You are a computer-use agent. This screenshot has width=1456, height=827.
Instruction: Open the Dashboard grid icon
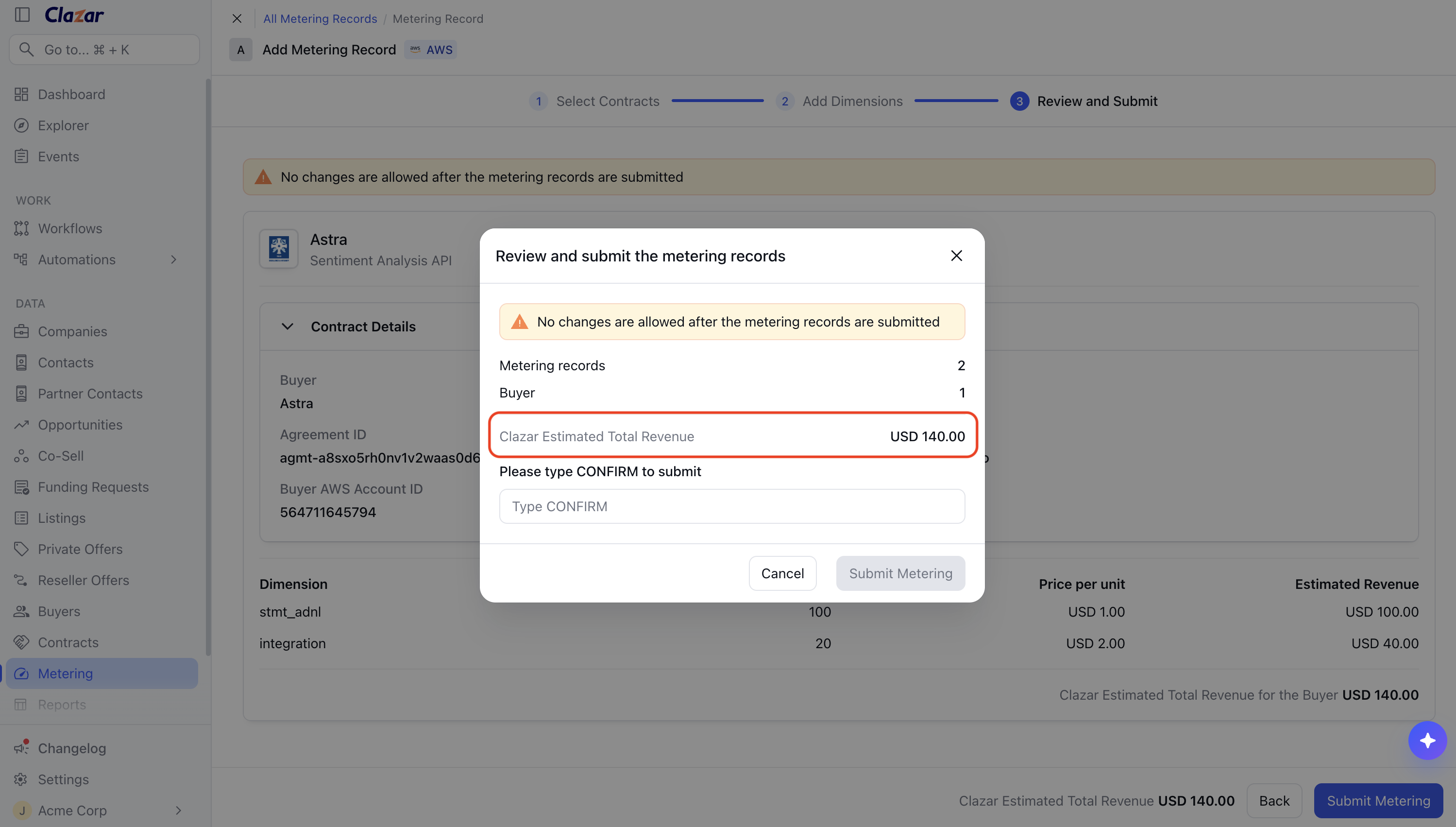pyautogui.click(x=21, y=94)
